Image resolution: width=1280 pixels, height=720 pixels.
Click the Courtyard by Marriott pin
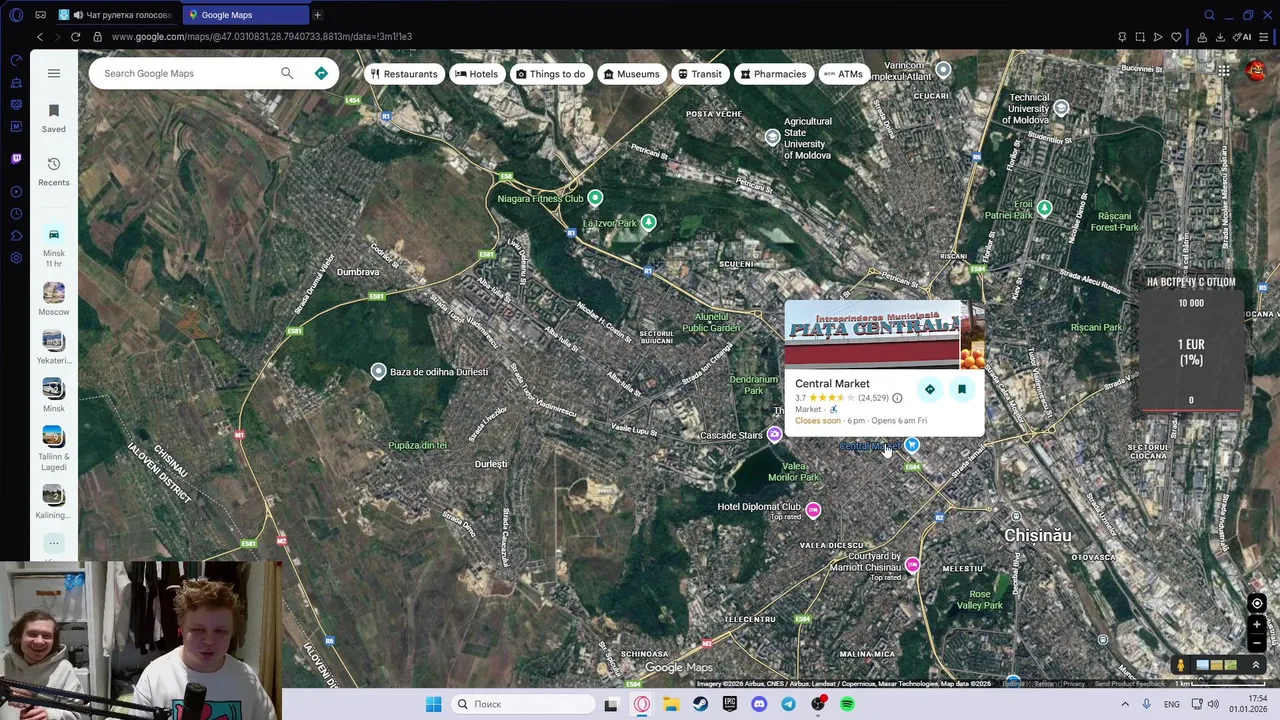912,565
